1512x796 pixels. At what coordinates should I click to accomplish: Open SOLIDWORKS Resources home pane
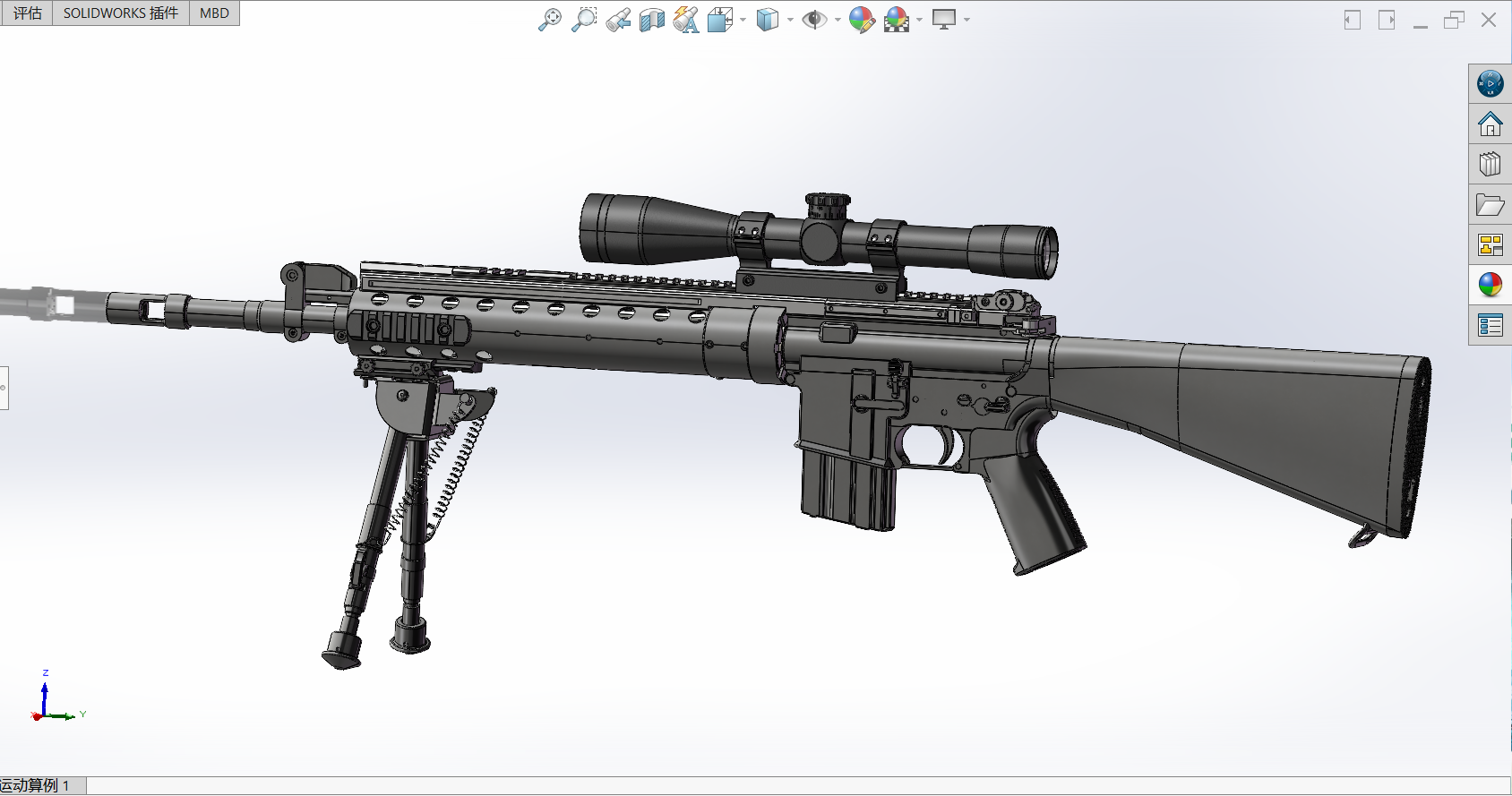1490,124
